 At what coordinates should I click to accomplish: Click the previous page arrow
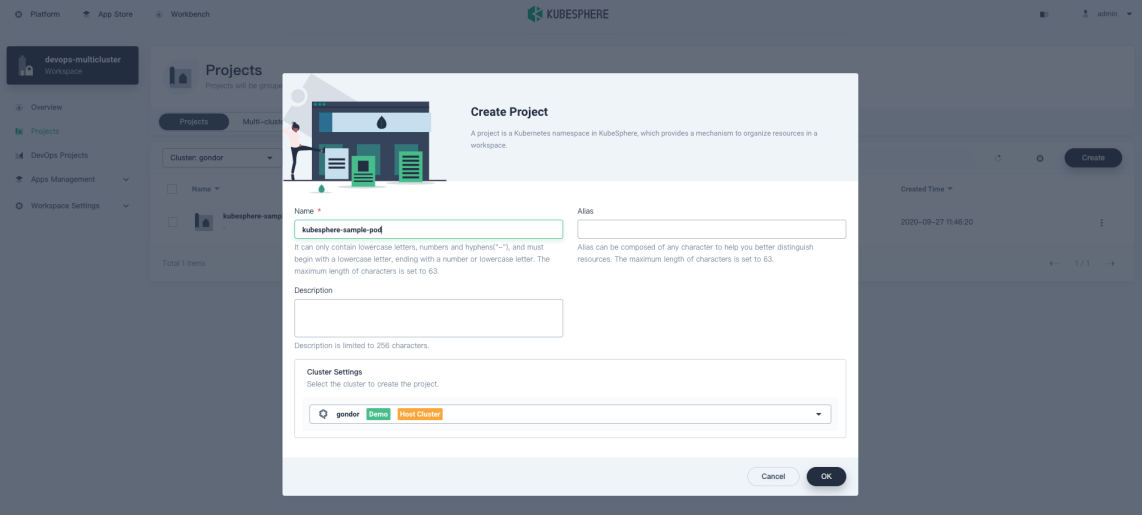[x=1053, y=263]
